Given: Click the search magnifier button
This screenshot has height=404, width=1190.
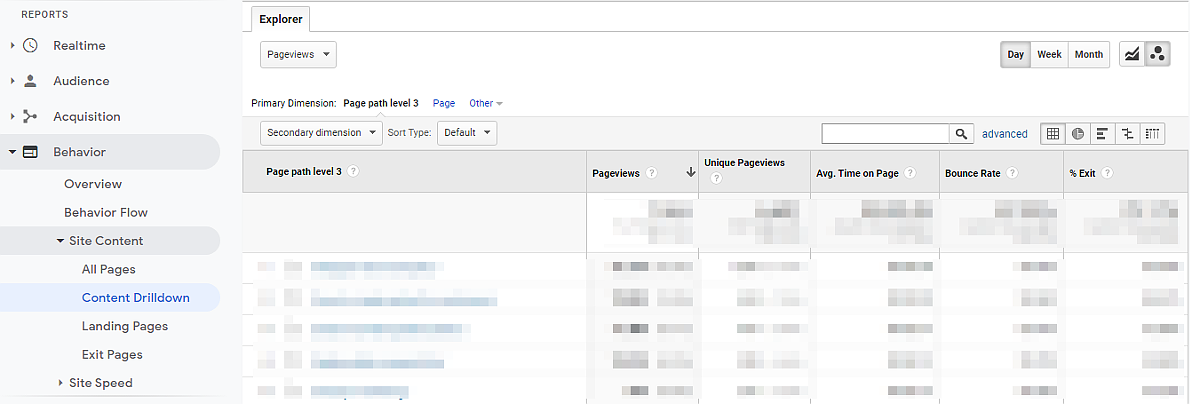Looking at the screenshot, I should [x=961, y=134].
